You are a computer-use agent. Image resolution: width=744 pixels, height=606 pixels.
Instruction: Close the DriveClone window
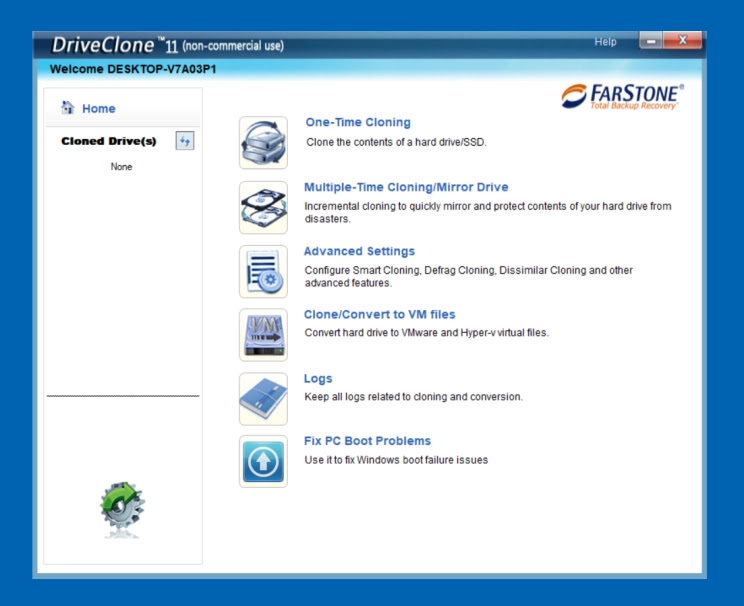pos(682,41)
